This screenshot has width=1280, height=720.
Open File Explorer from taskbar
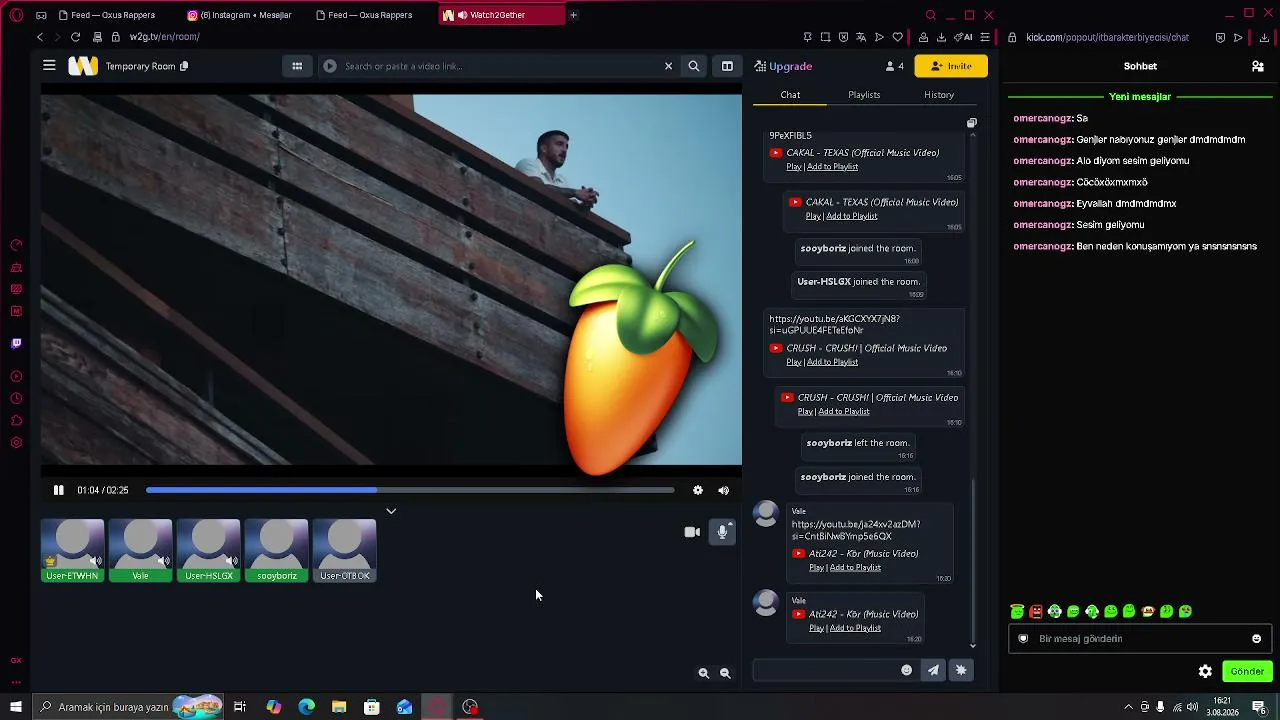click(x=339, y=707)
